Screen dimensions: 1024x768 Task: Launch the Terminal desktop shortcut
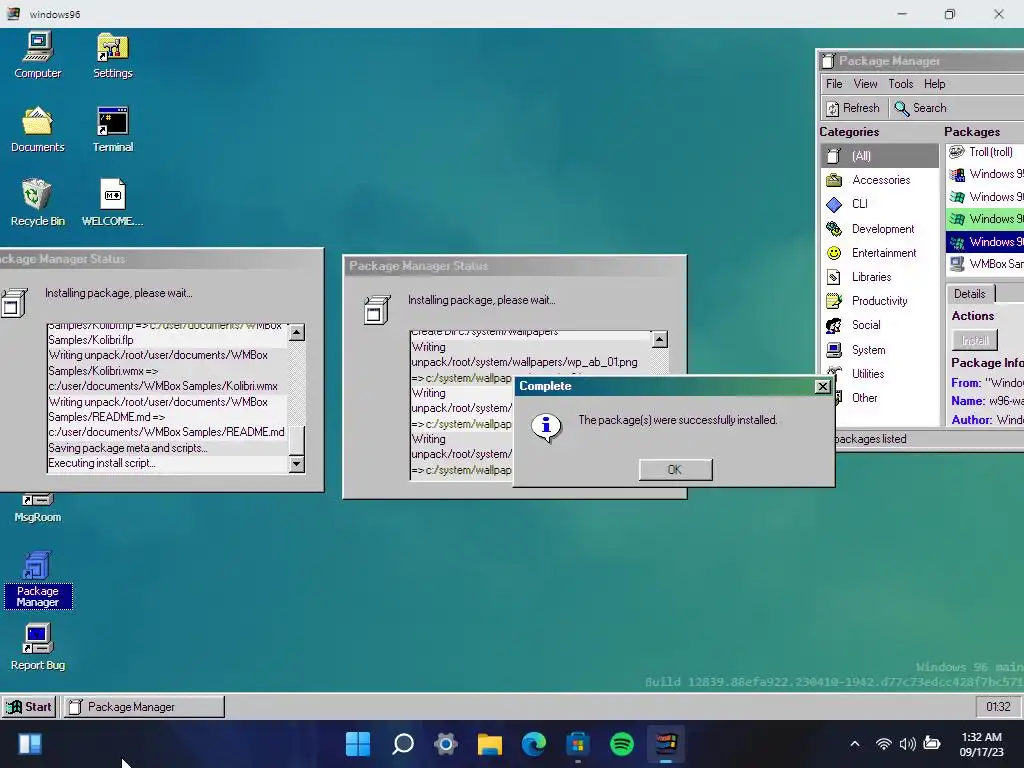coord(112,129)
